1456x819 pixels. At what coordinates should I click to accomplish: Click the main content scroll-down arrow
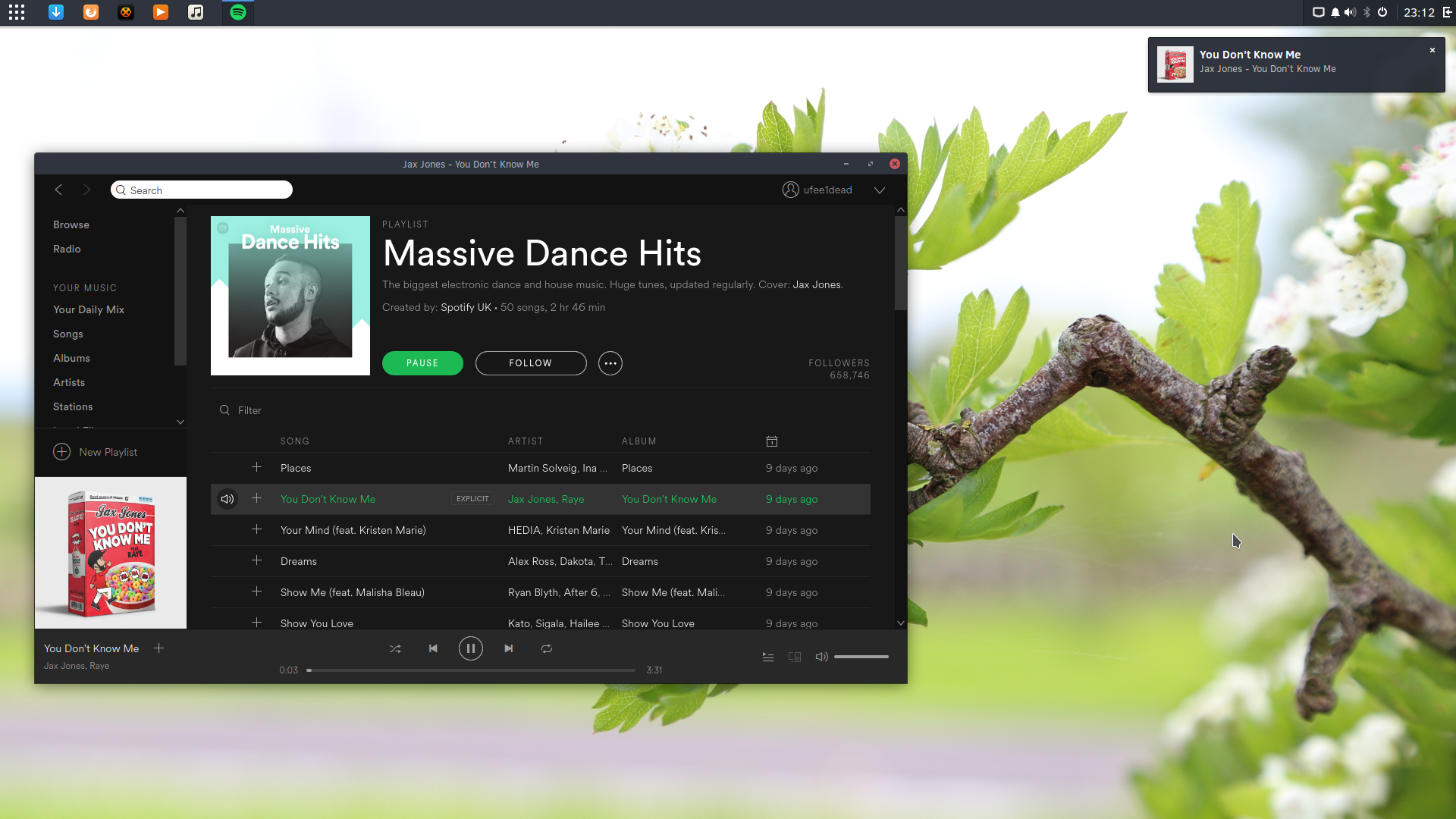(901, 623)
